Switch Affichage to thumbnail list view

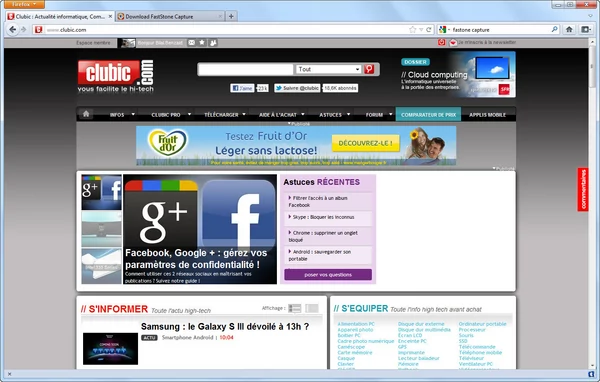click(x=295, y=308)
